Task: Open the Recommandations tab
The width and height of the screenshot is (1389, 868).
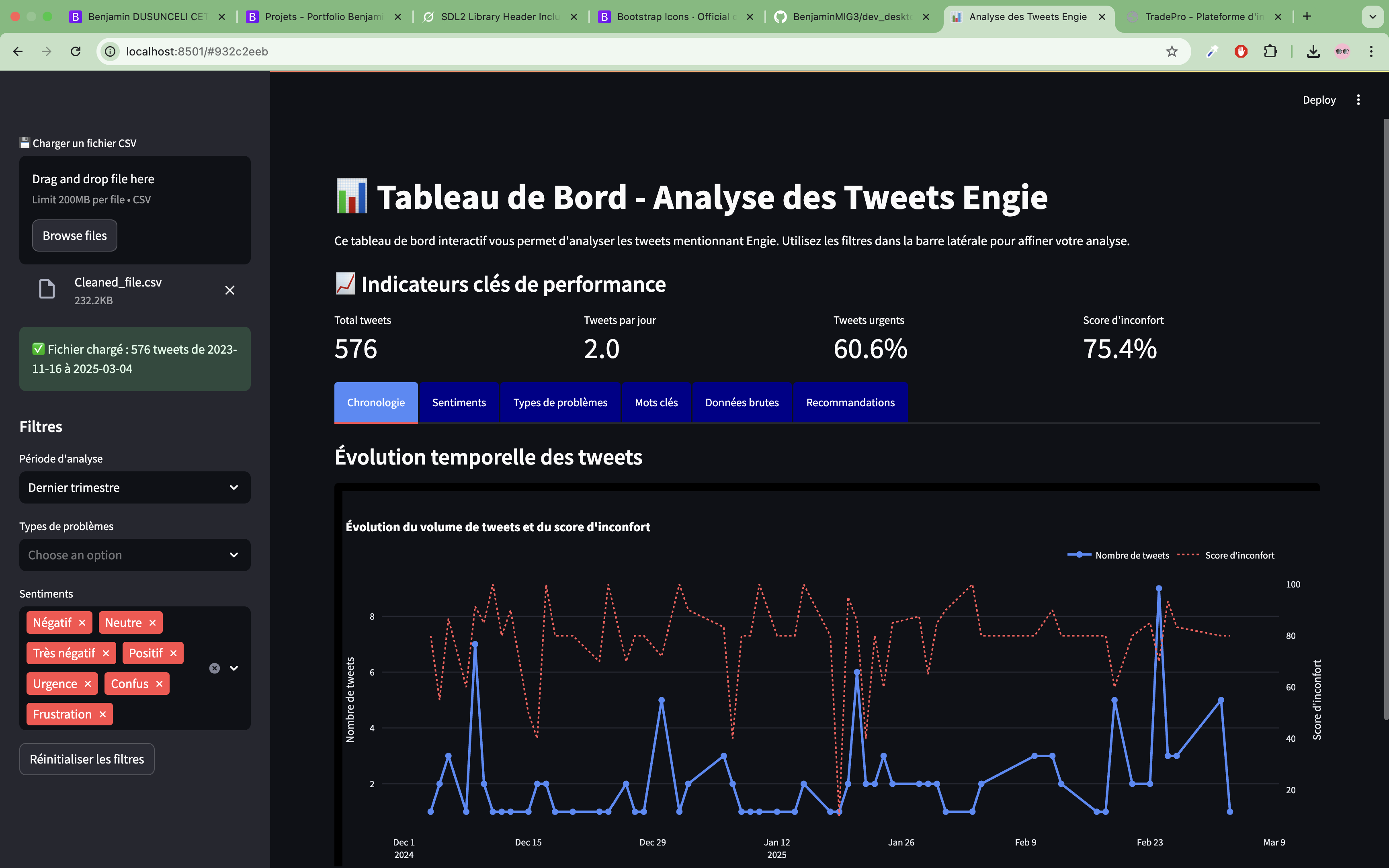Action: [850, 402]
